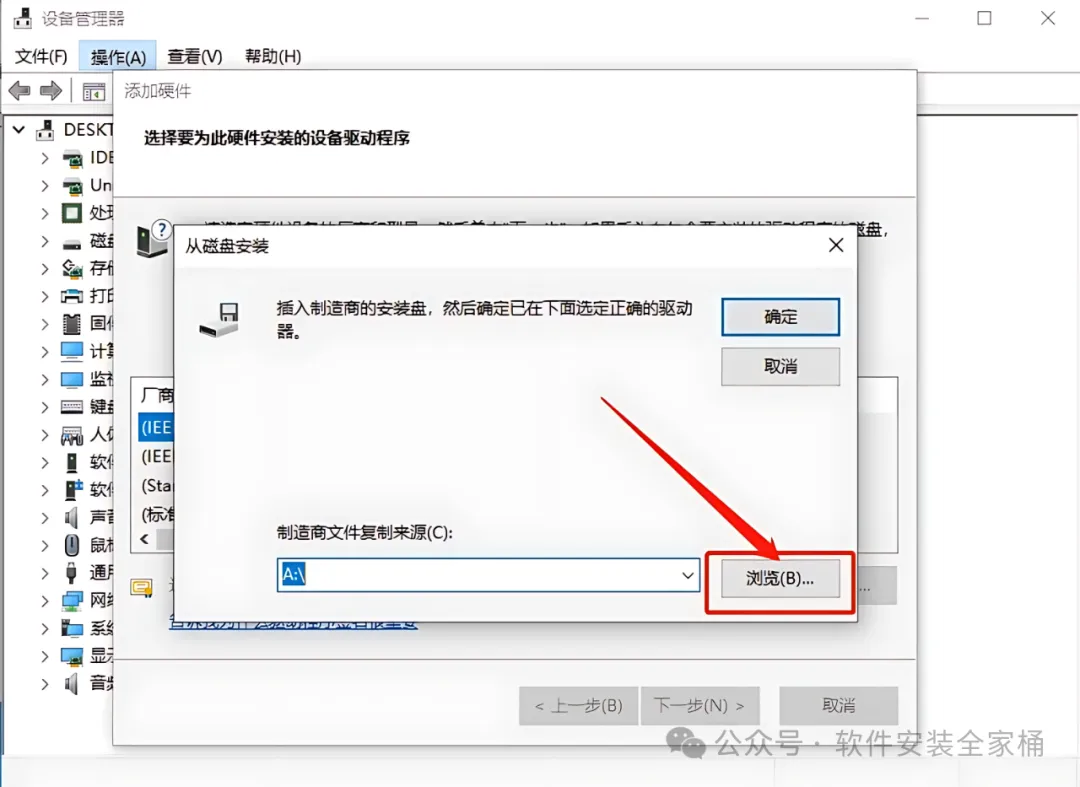The image size is (1080, 787).
Task: Confirm with the 确定 button
Action: [x=780, y=317]
